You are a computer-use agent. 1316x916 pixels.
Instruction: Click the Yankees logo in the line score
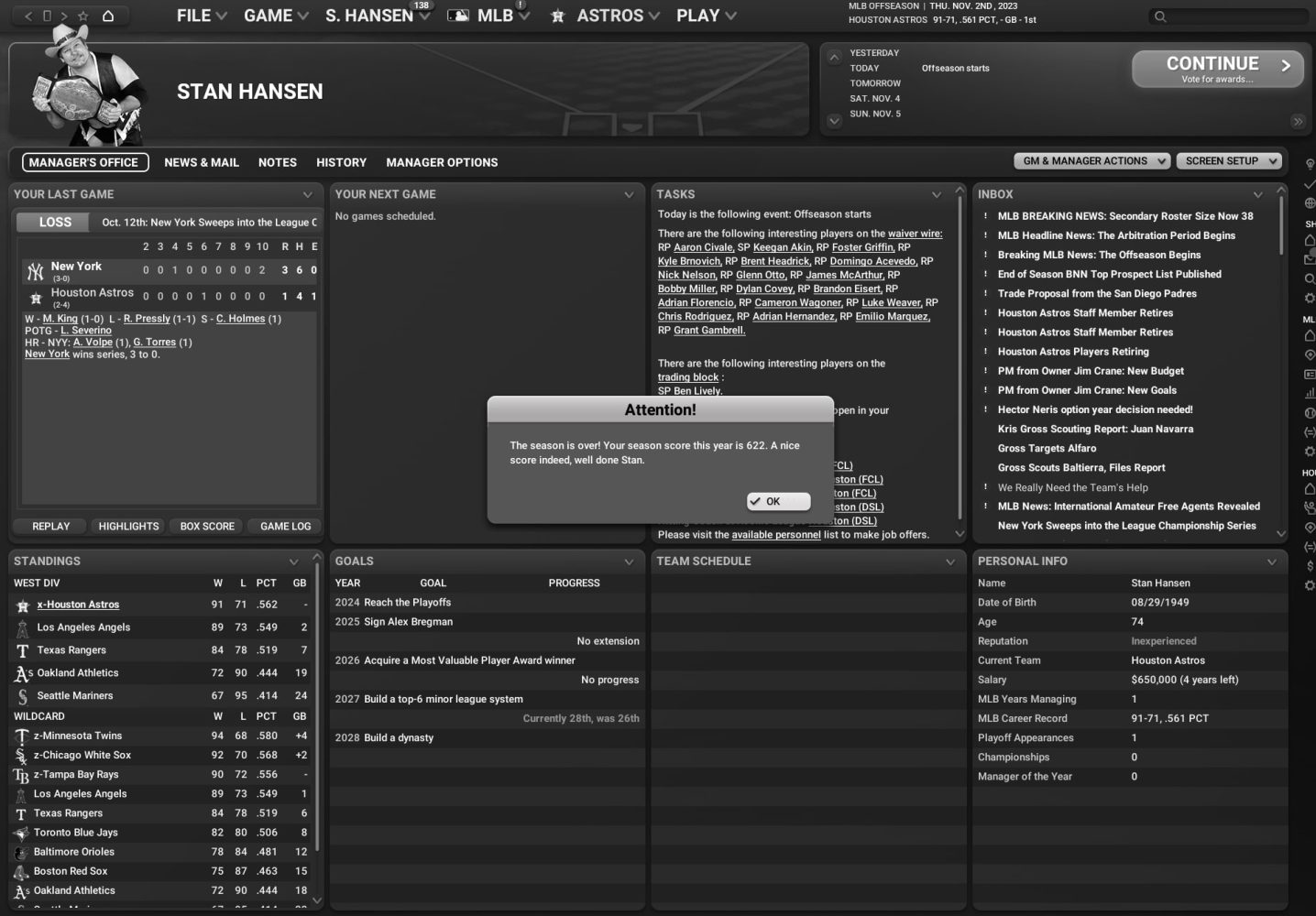pyautogui.click(x=36, y=271)
